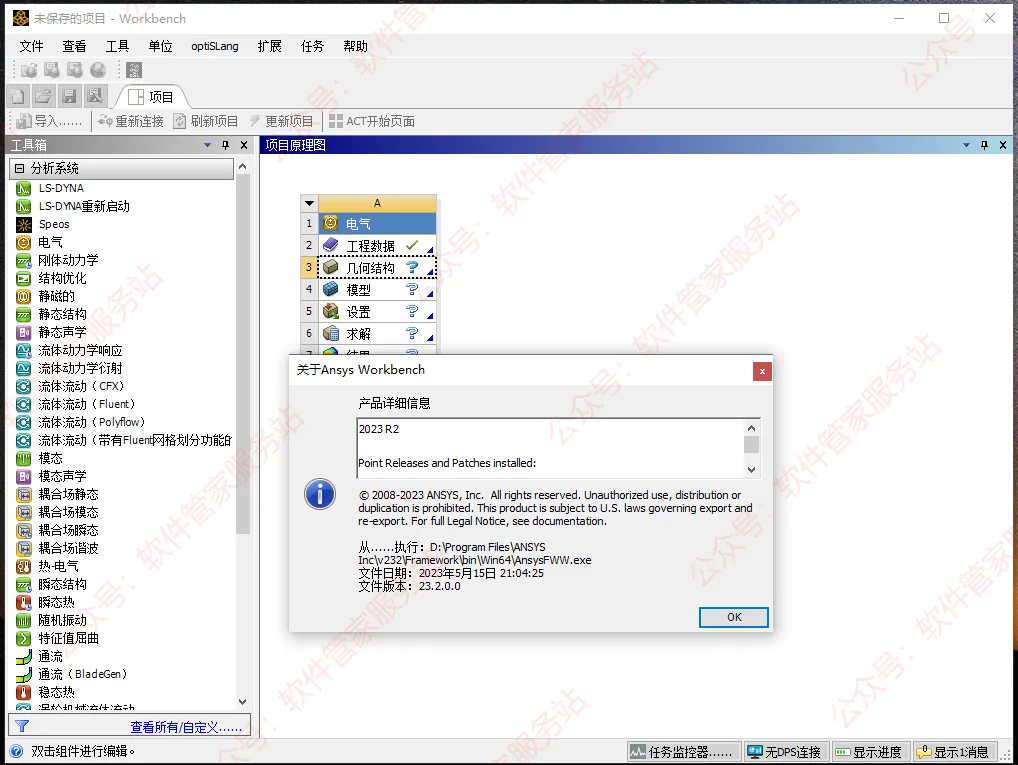
Task: Click the 求解 cell icon
Action: click(330, 333)
